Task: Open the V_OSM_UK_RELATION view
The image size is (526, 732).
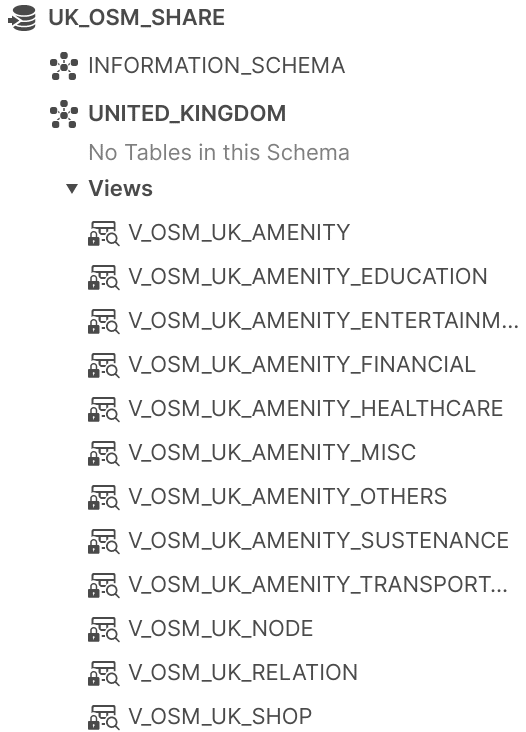Action: pyautogui.click(x=243, y=673)
